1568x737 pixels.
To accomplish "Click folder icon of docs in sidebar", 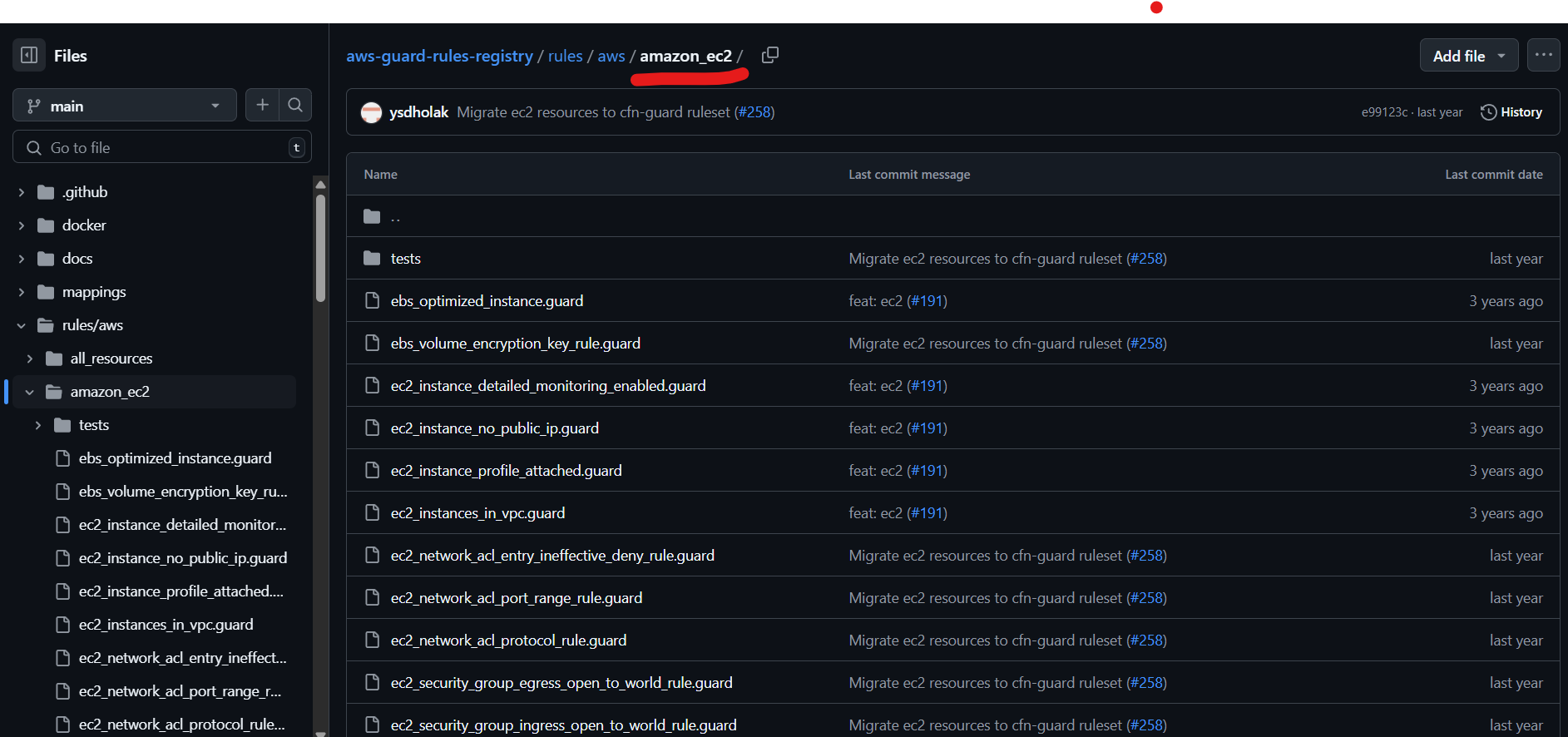I will pyautogui.click(x=47, y=259).
